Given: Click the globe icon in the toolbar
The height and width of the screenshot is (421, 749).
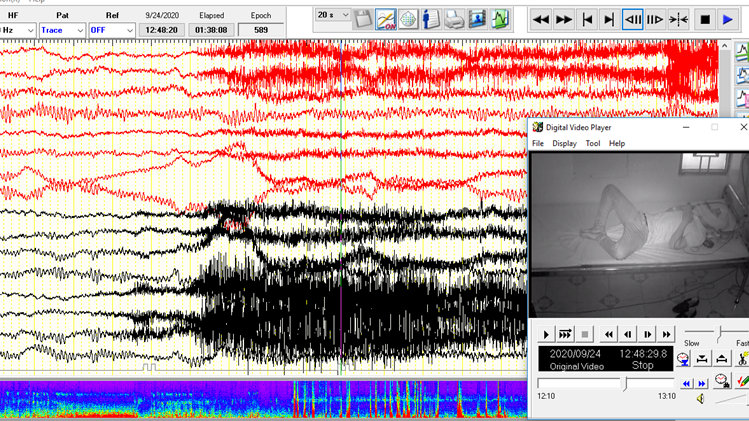Looking at the screenshot, I should coord(408,19).
